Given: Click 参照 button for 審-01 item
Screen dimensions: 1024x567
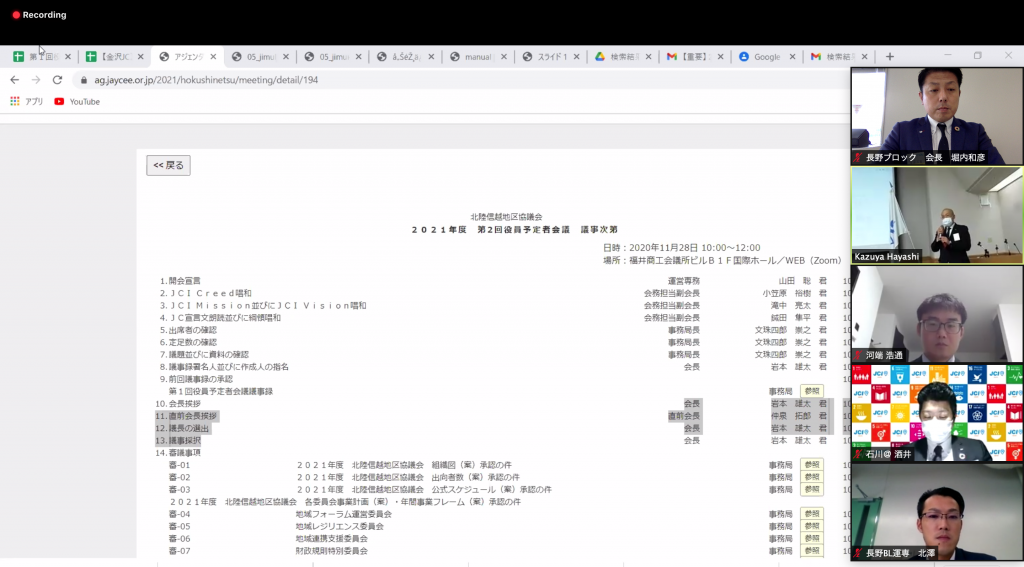Looking at the screenshot, I should 811,465.
